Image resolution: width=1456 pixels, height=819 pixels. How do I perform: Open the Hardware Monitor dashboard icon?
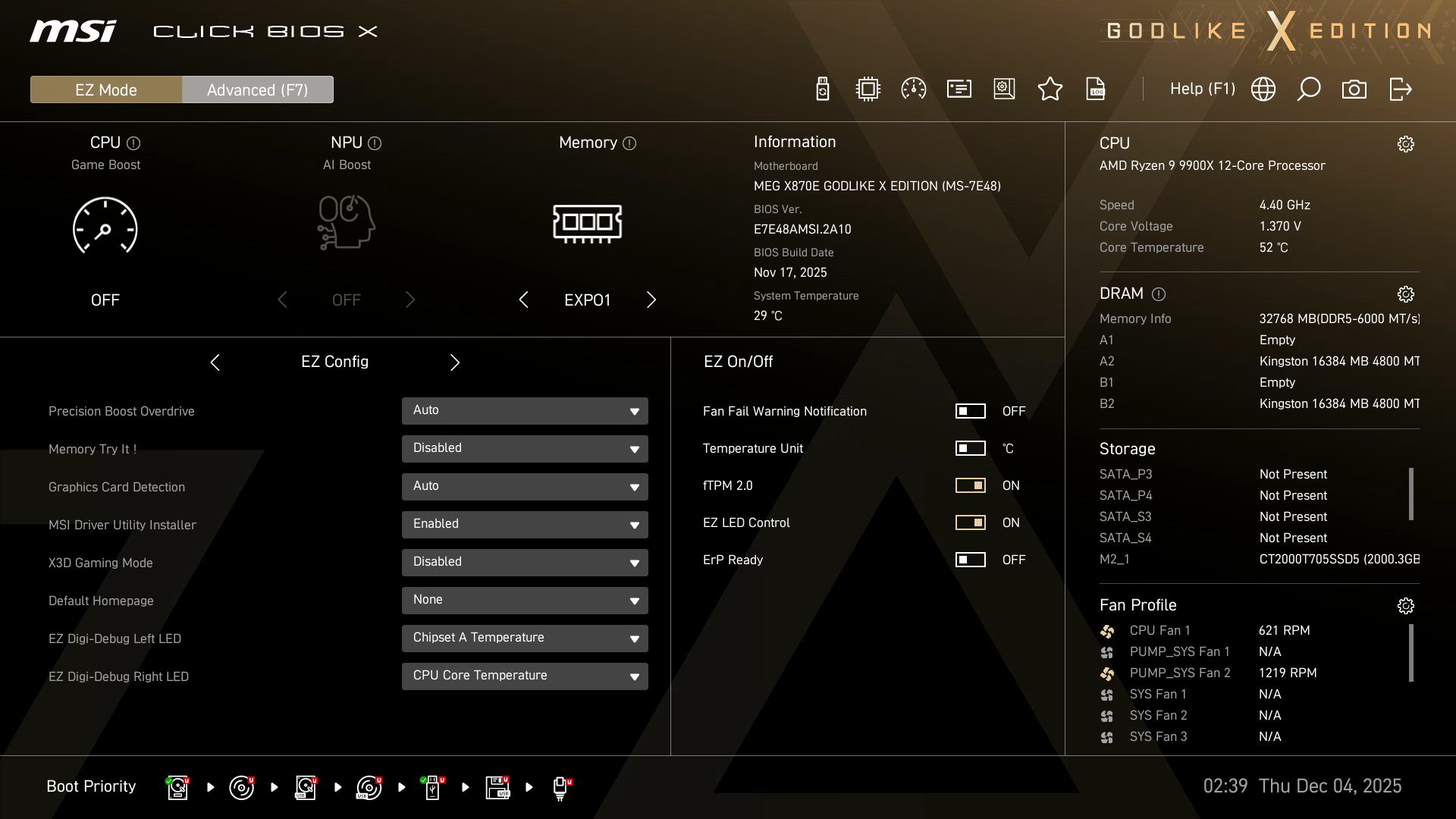913,89
